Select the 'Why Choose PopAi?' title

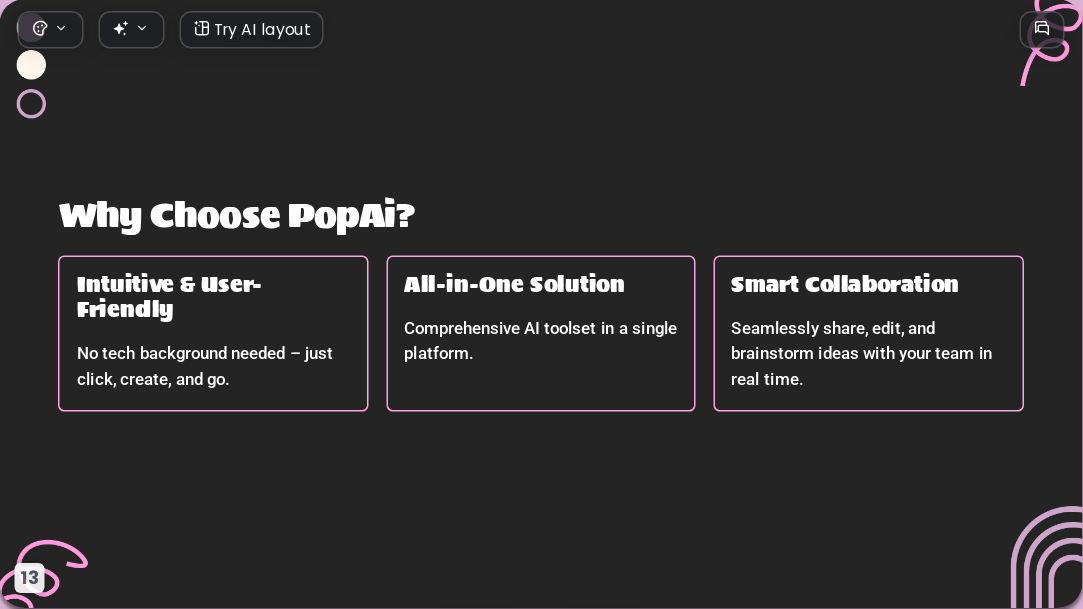click(x=237, y=217)
